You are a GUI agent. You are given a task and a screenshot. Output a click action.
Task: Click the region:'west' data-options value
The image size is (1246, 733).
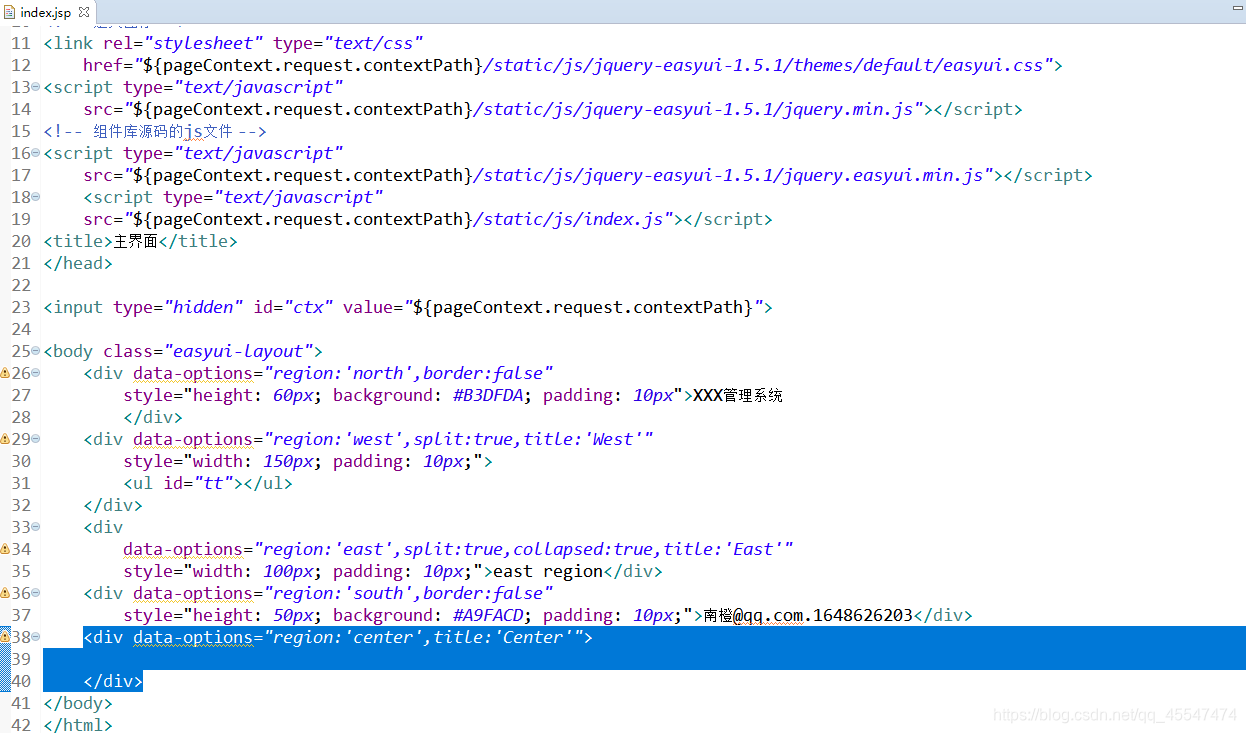pos(459,439)
